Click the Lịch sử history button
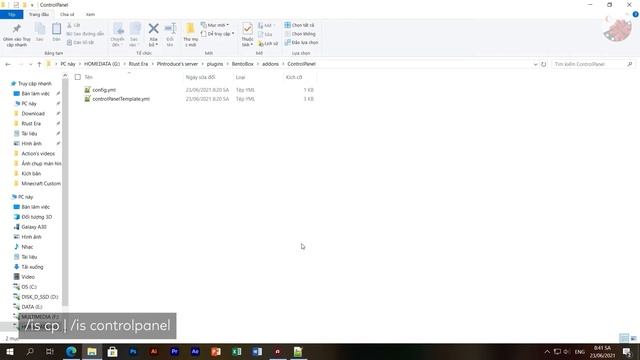Screen dimensions: 640x360 (268, 43)
